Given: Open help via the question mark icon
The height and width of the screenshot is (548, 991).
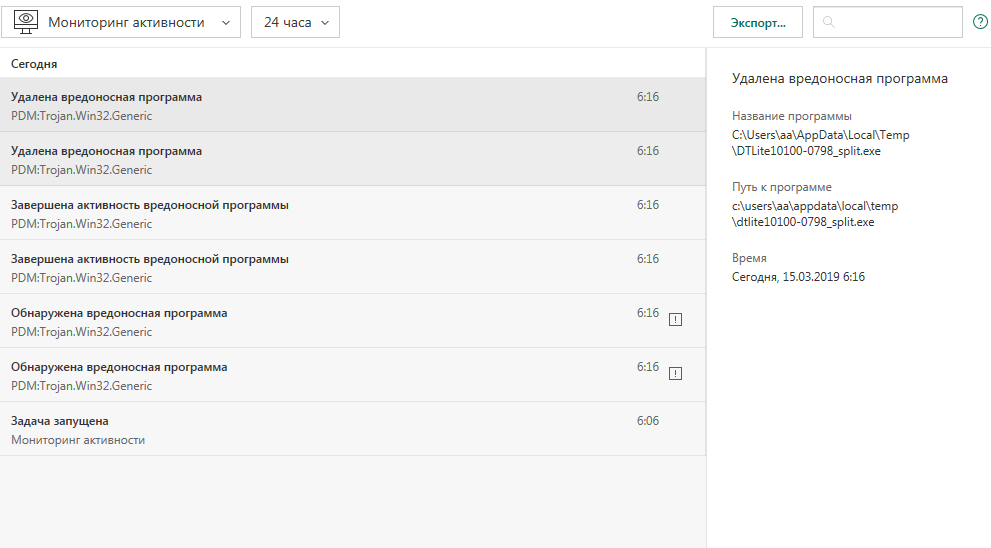Looking at the screenshot, I should [980, 22].
